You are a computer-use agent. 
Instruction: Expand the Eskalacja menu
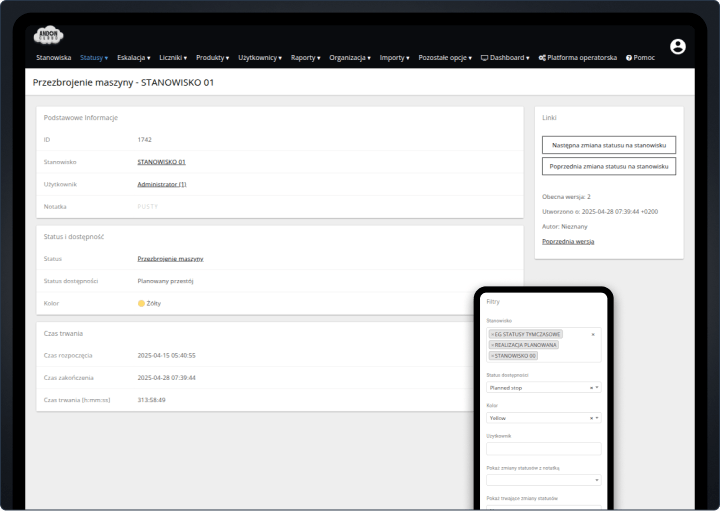[x=134, y=58]
